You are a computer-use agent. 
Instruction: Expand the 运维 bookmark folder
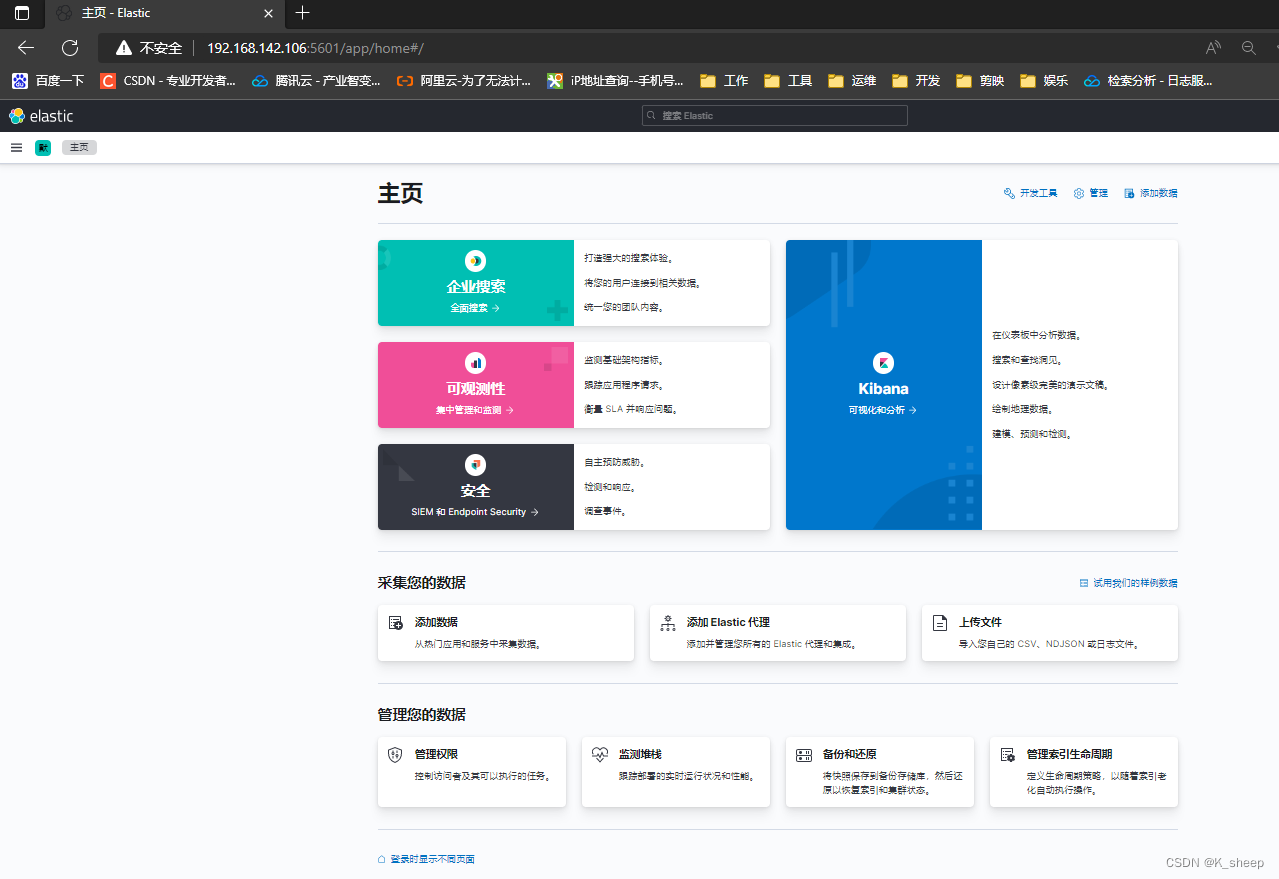[852, 81]
